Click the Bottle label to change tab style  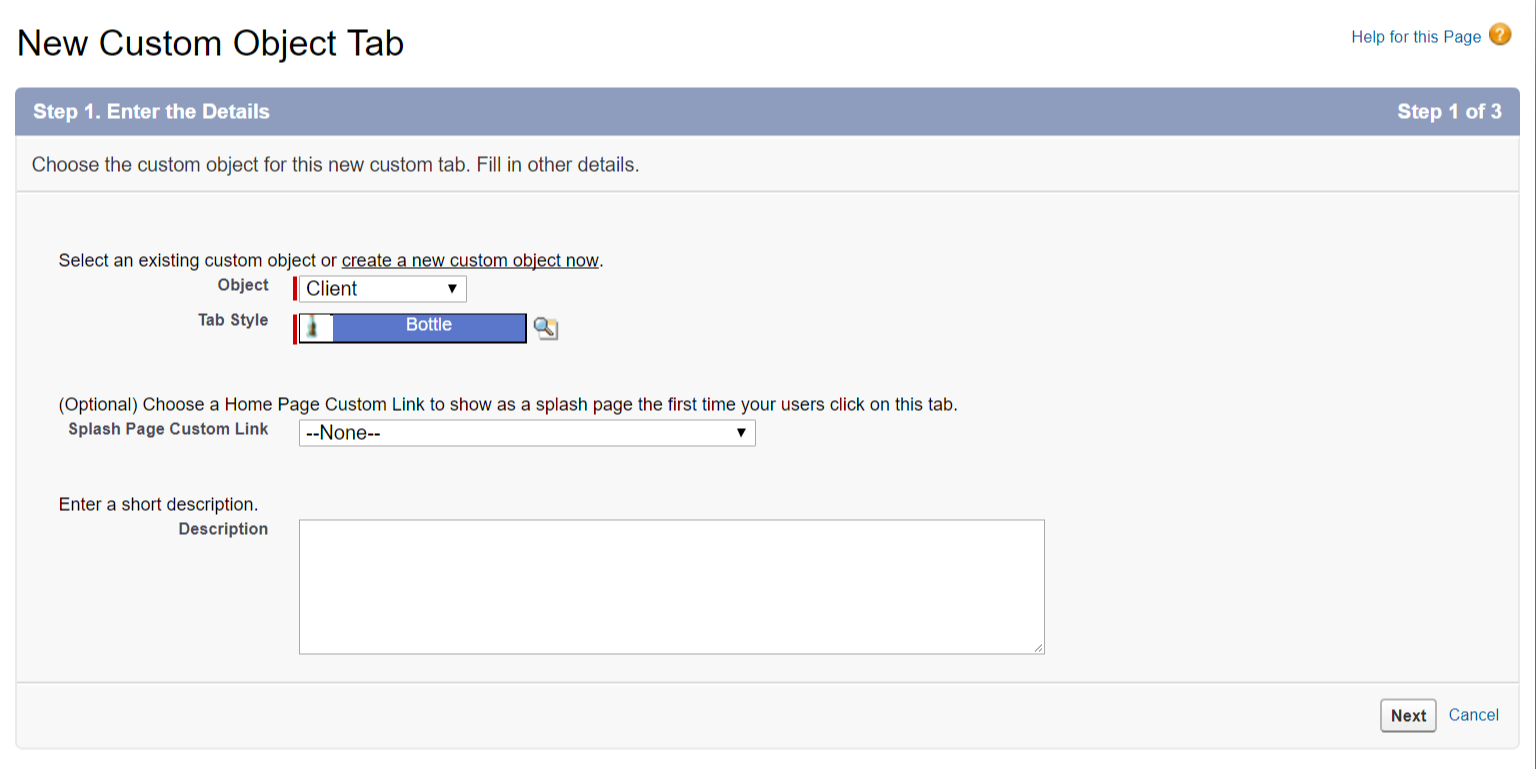click(428, 324)
